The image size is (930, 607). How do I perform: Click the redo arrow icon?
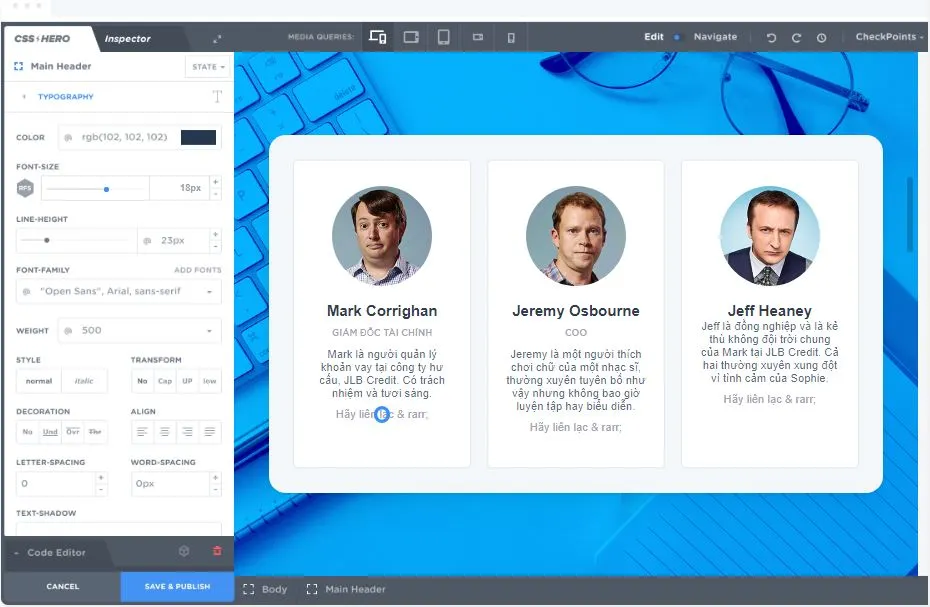[797, 37]
